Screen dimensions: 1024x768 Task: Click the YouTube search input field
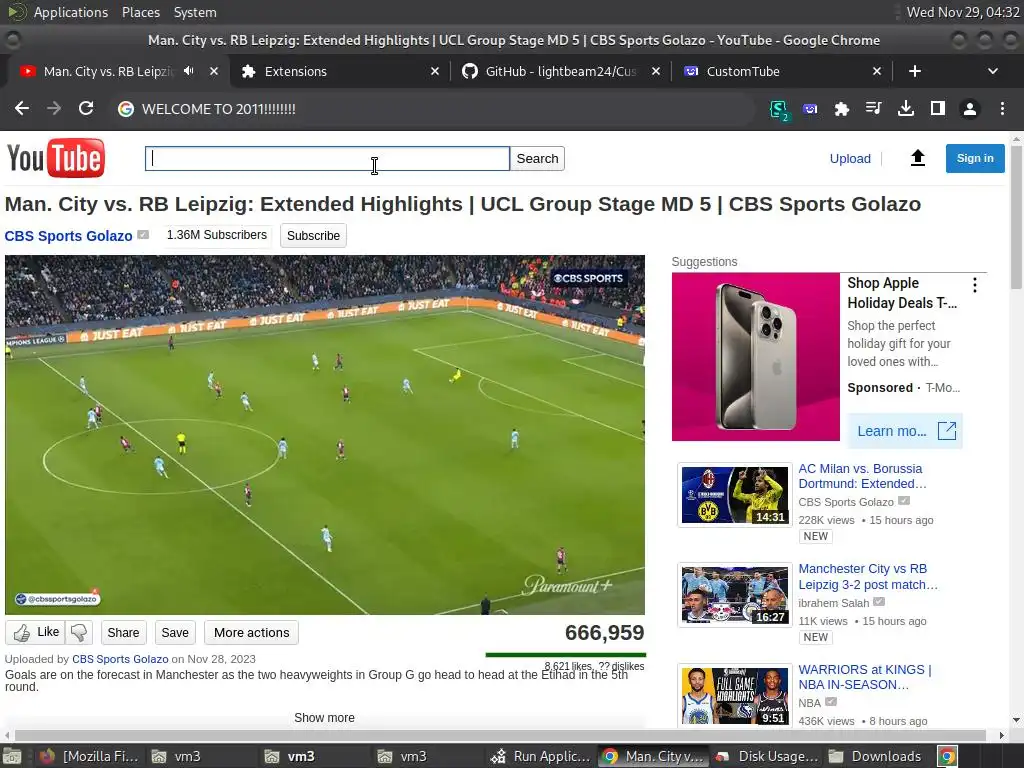click(327, 158)
